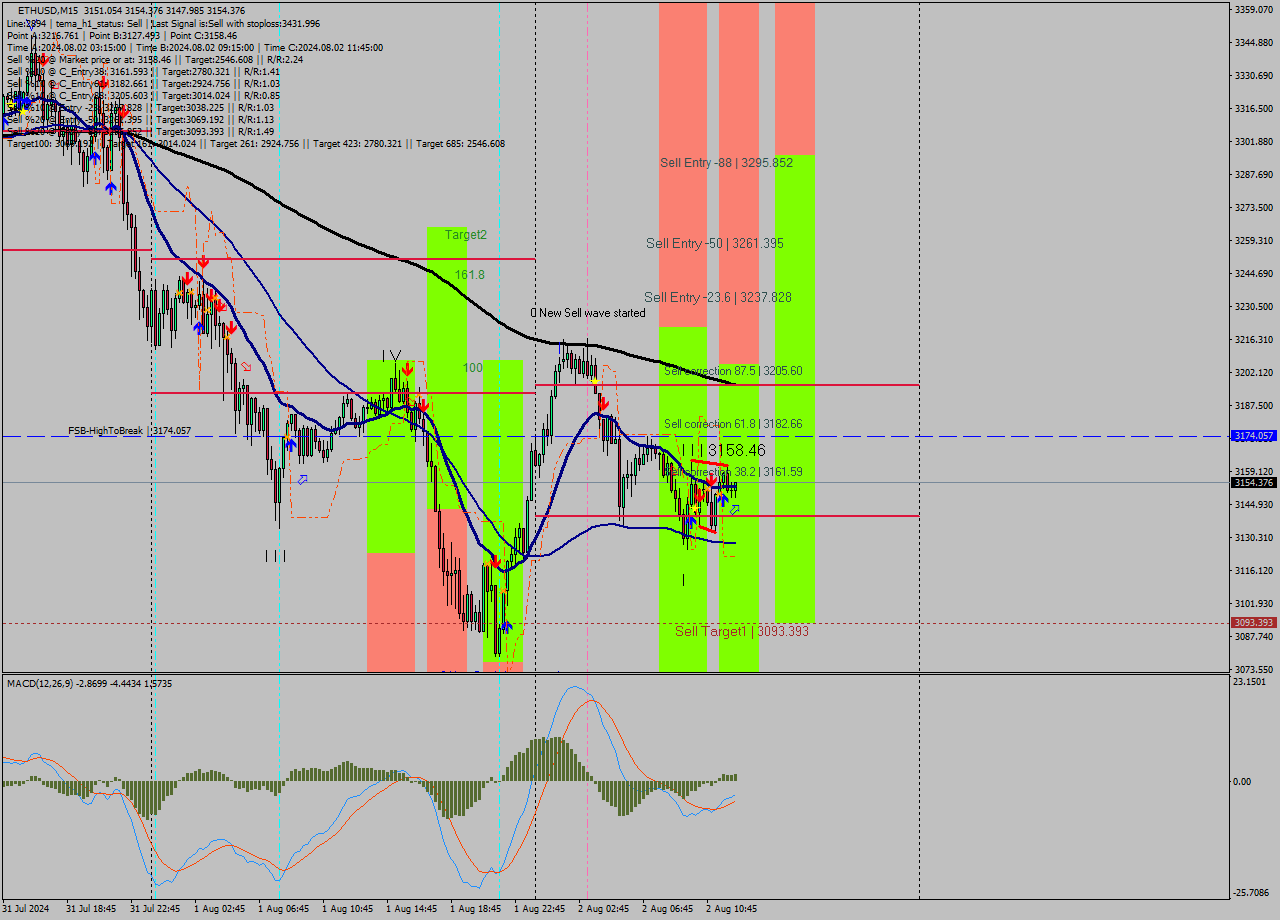Click the '1 Aug 22:45' time axis label

(539, 909)
